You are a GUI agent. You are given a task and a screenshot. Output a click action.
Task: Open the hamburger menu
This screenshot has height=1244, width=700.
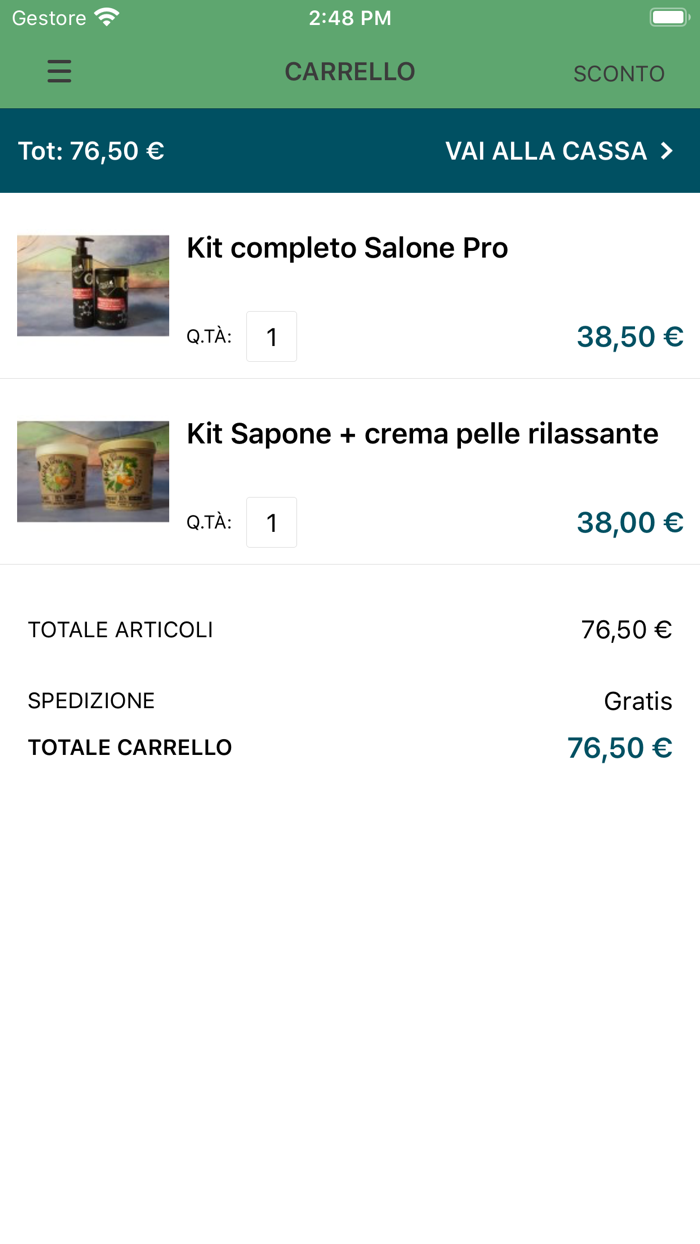pyautogui.click(x=59, y=71)
